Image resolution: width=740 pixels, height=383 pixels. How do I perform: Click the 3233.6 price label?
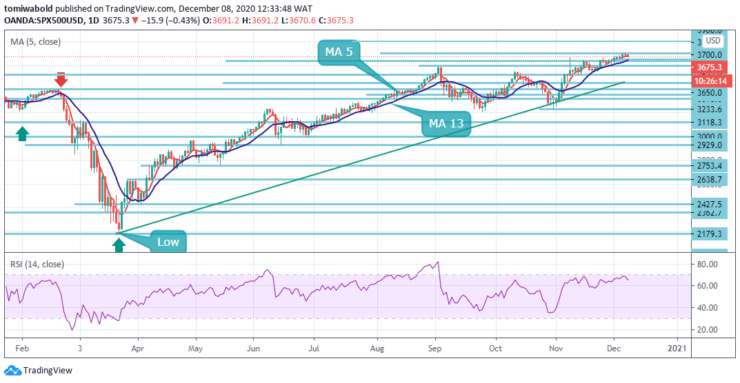click(710, 109)
